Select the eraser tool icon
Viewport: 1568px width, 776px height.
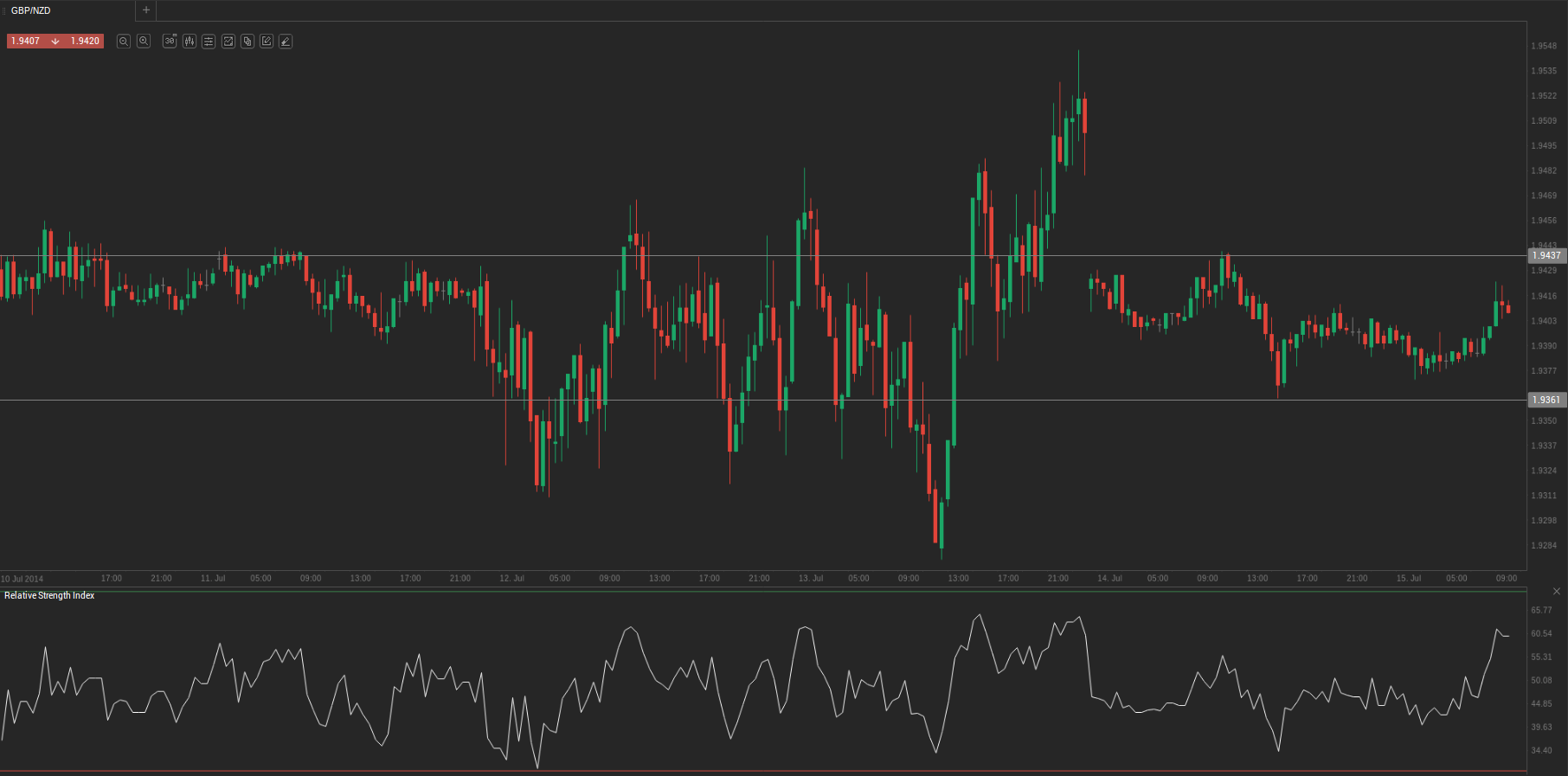286,42
